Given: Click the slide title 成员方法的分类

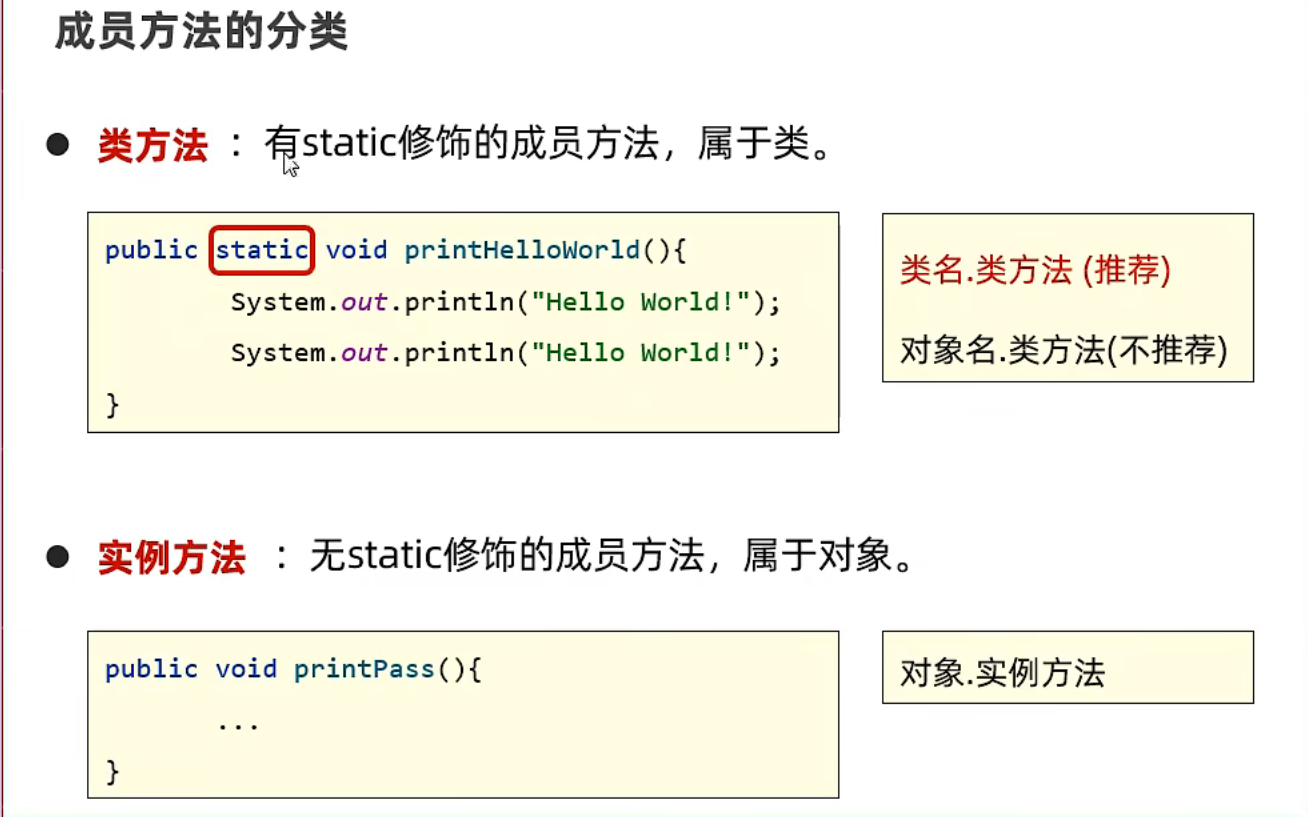Looking at the screenshot, I should coord(200,34).
